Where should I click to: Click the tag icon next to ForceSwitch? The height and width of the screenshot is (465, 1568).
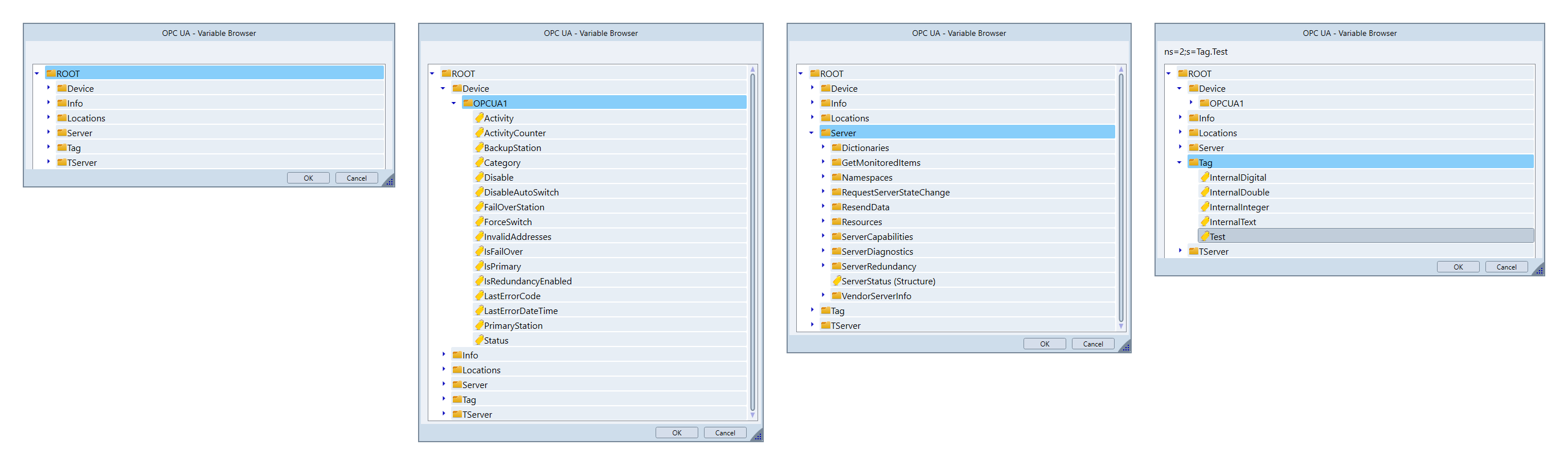click(x=479, y=221)
